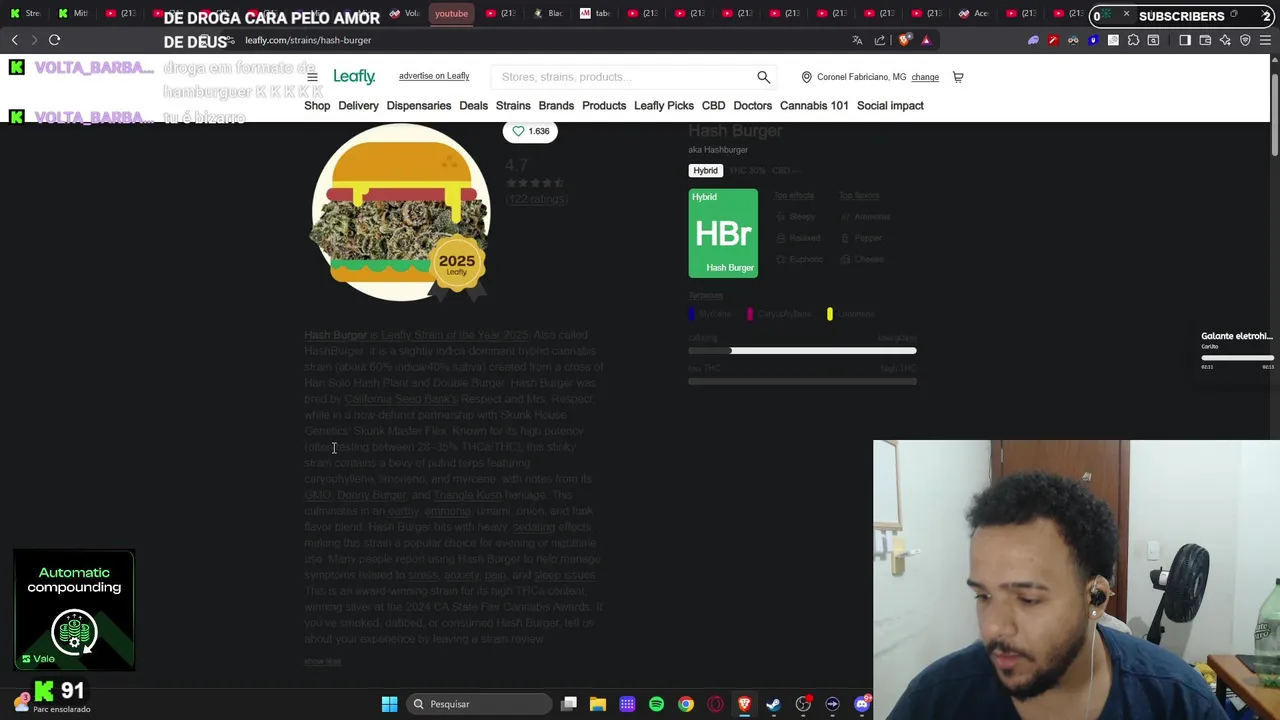
Task: Toggle the browser sidebar panel icon
Action: tap(1185, 40)
